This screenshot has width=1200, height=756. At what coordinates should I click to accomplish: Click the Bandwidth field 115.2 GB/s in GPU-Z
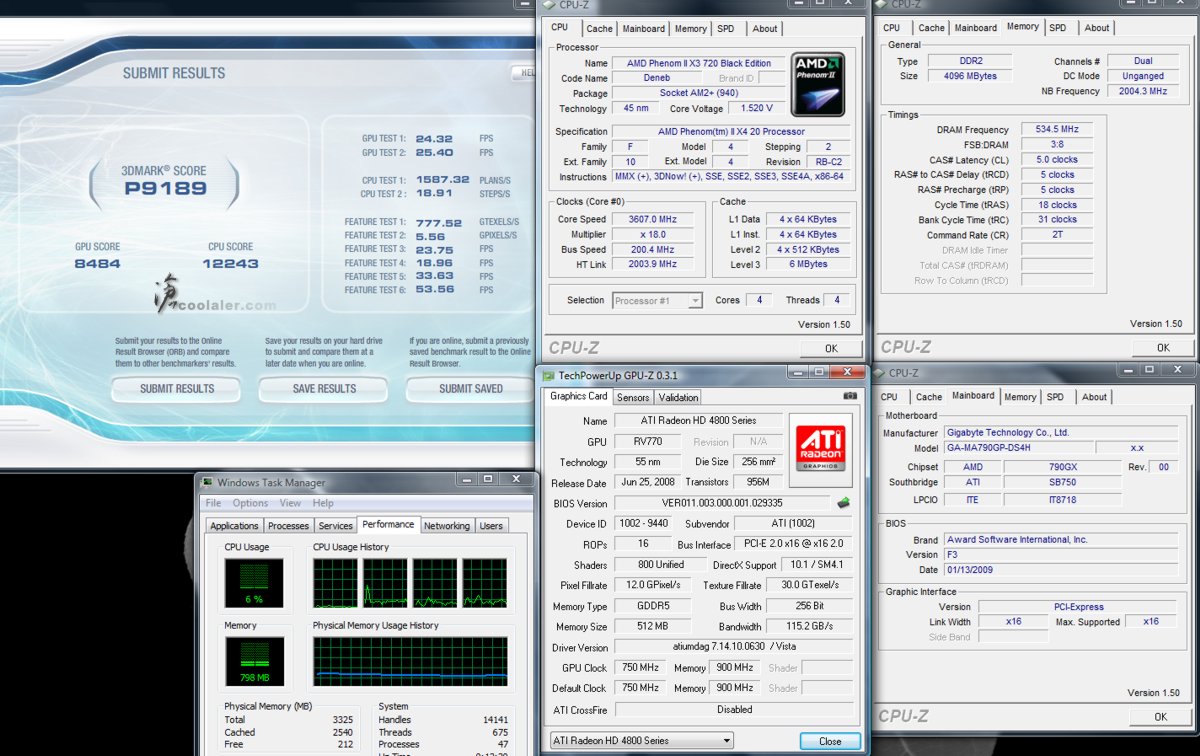811,627
